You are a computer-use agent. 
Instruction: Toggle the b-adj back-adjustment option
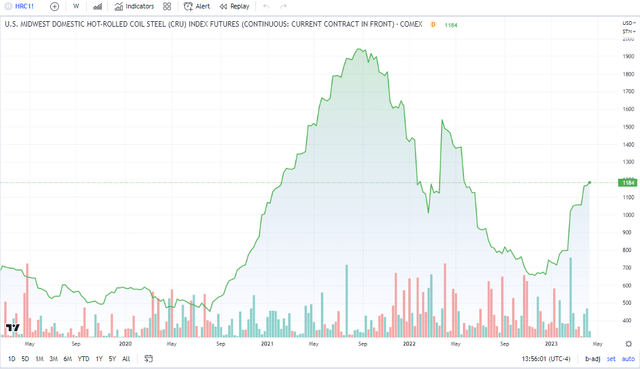point(593,359)
